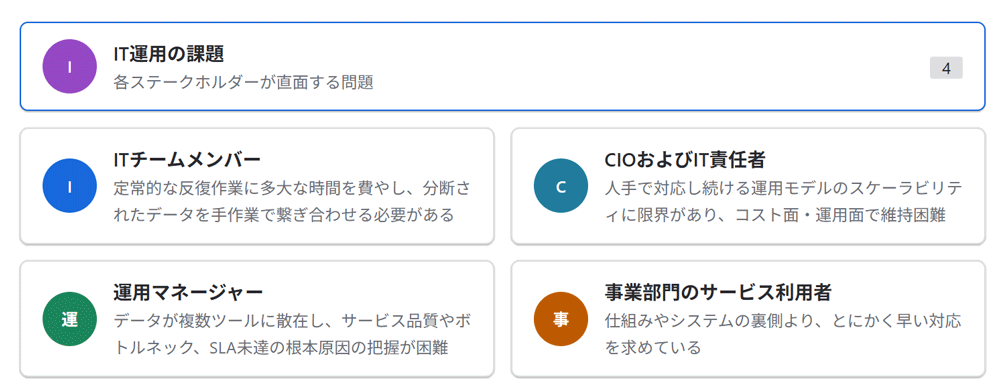The image size is (1000, 388).
Task: Click the green 運 avatar for 運用マネージャー
Action: coord(70,319)
